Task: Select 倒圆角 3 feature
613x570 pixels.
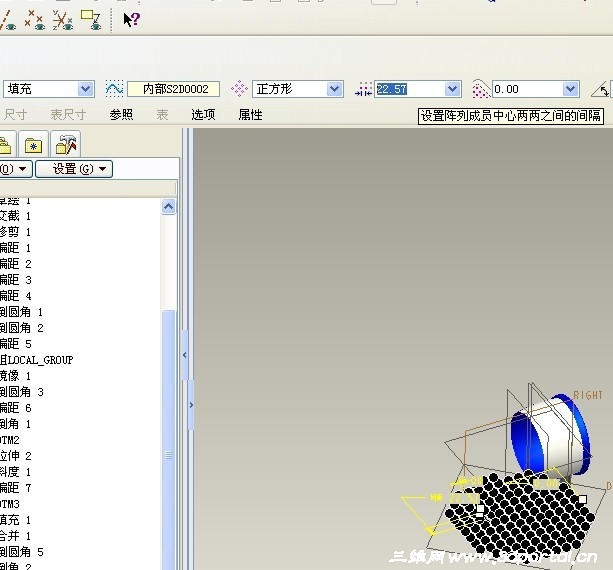Action: 22,392
